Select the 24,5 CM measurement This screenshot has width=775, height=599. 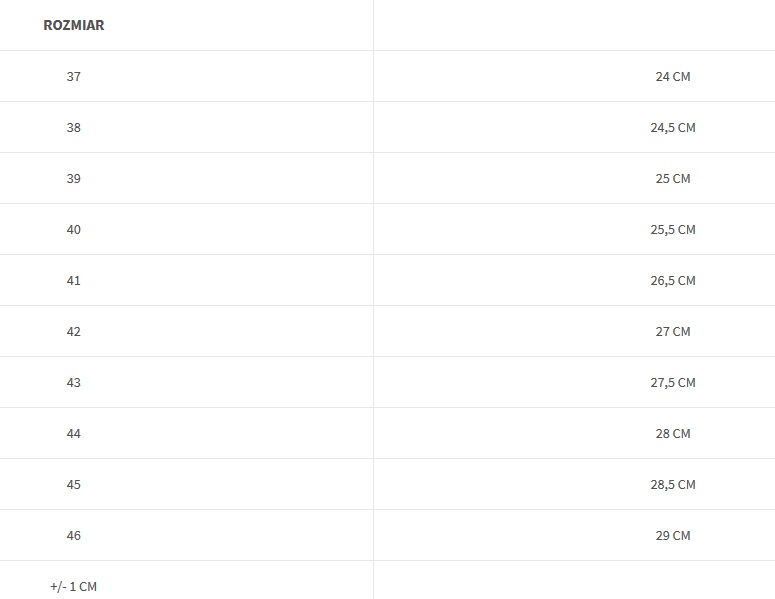[x=672, y=127]
